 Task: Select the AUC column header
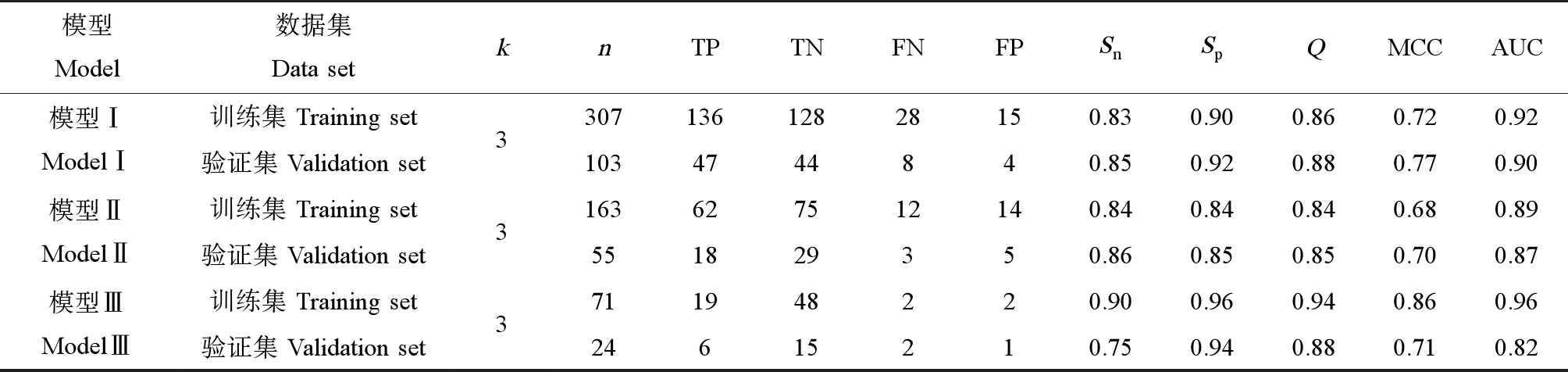coord(1516,48)
